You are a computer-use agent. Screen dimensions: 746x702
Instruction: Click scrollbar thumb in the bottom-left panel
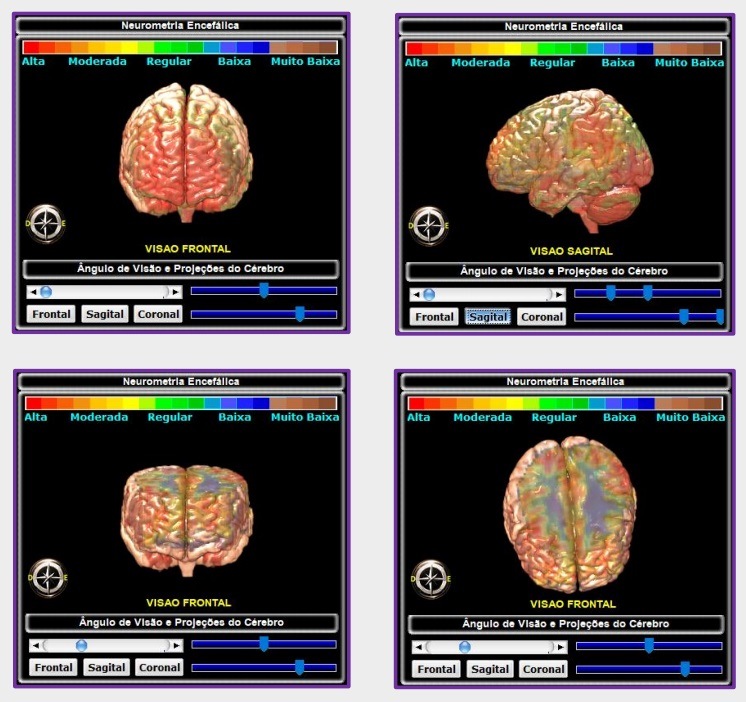81,646
